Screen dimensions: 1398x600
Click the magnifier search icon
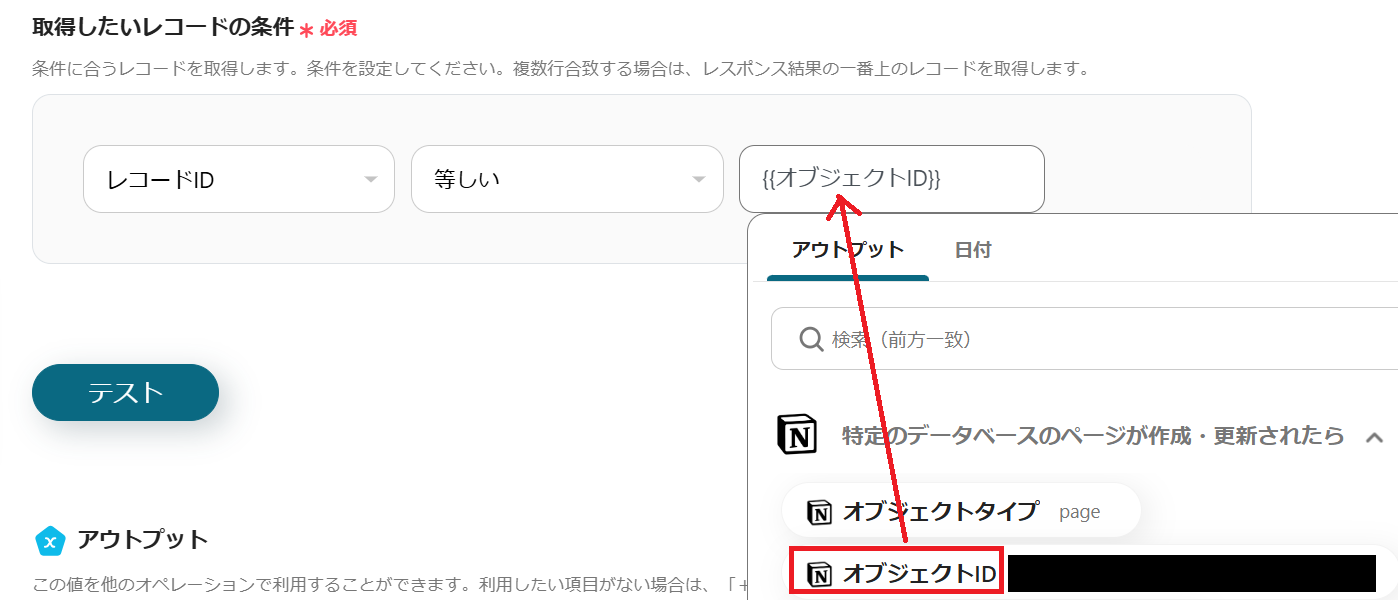(811, 339)
